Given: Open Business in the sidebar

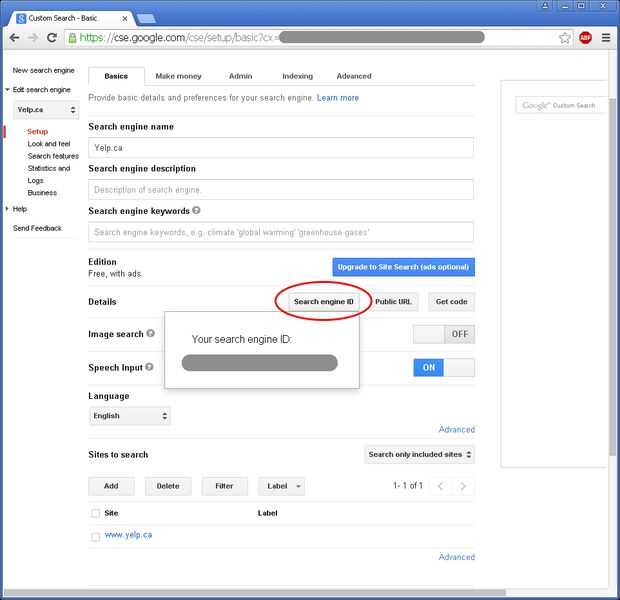Looking at the screenshot, I should tap(42, 193).
